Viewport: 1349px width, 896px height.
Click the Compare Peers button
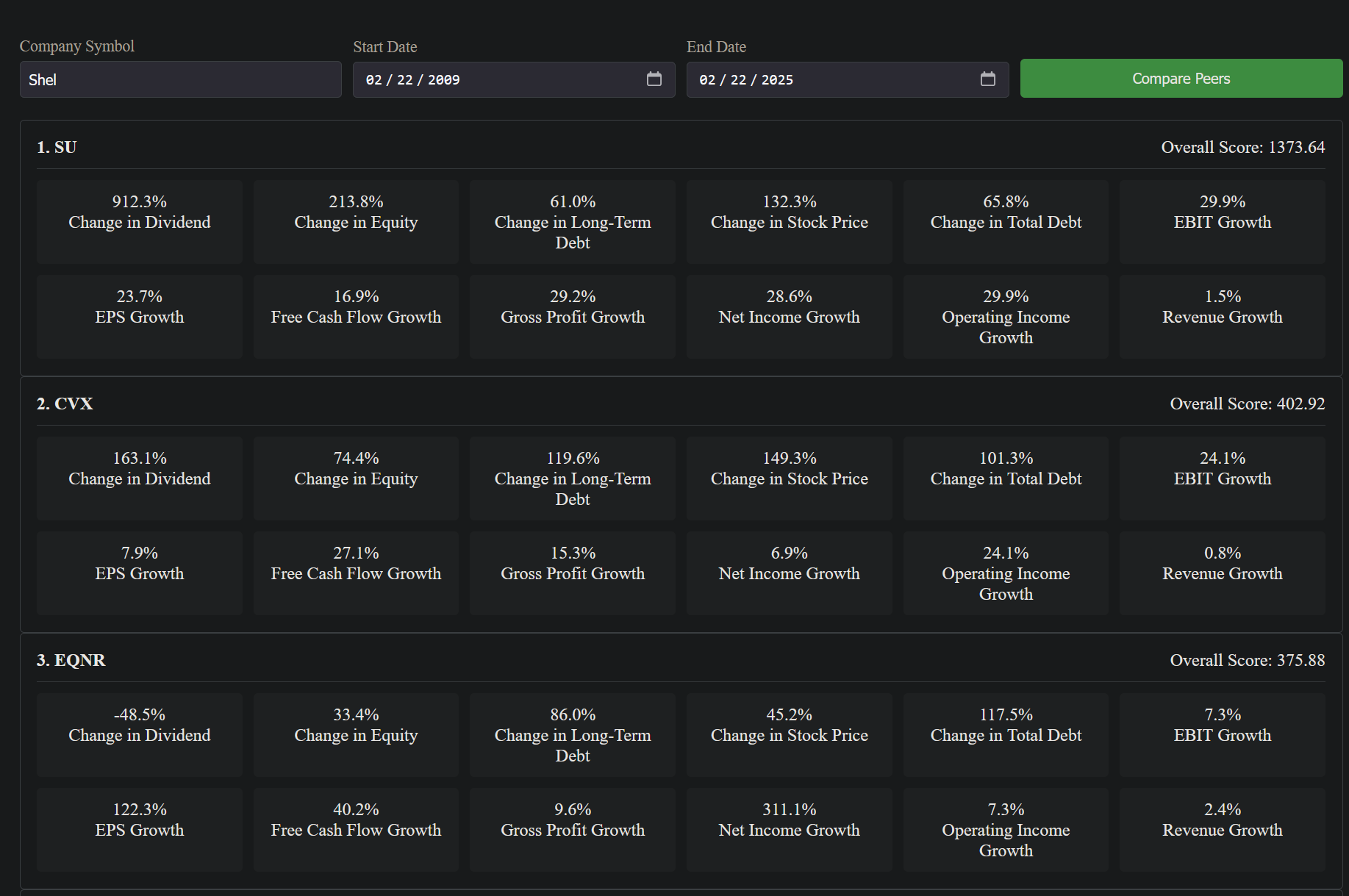pyautogui.click(x=1181, y=79)
